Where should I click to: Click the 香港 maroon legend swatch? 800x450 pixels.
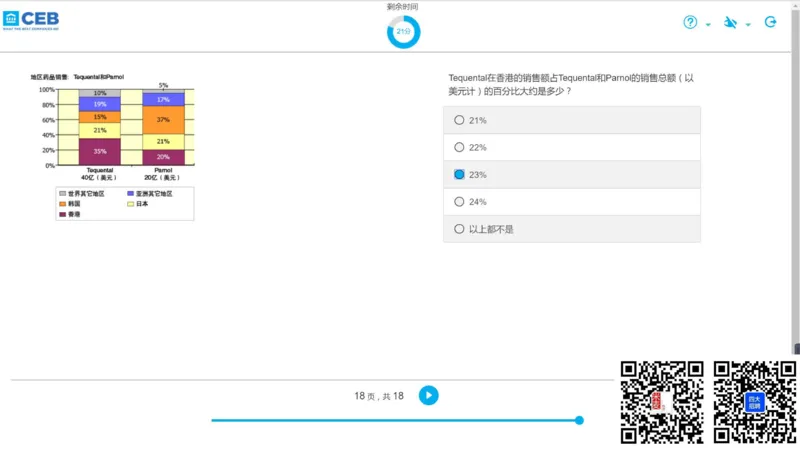click(62, 214)
